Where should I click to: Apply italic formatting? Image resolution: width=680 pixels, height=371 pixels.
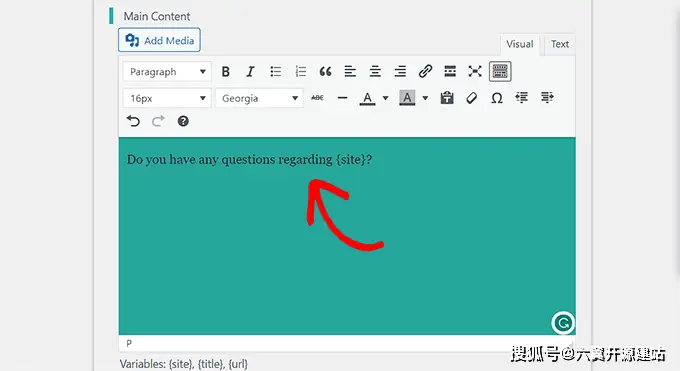pyautogui.click(x=250, y=72)
